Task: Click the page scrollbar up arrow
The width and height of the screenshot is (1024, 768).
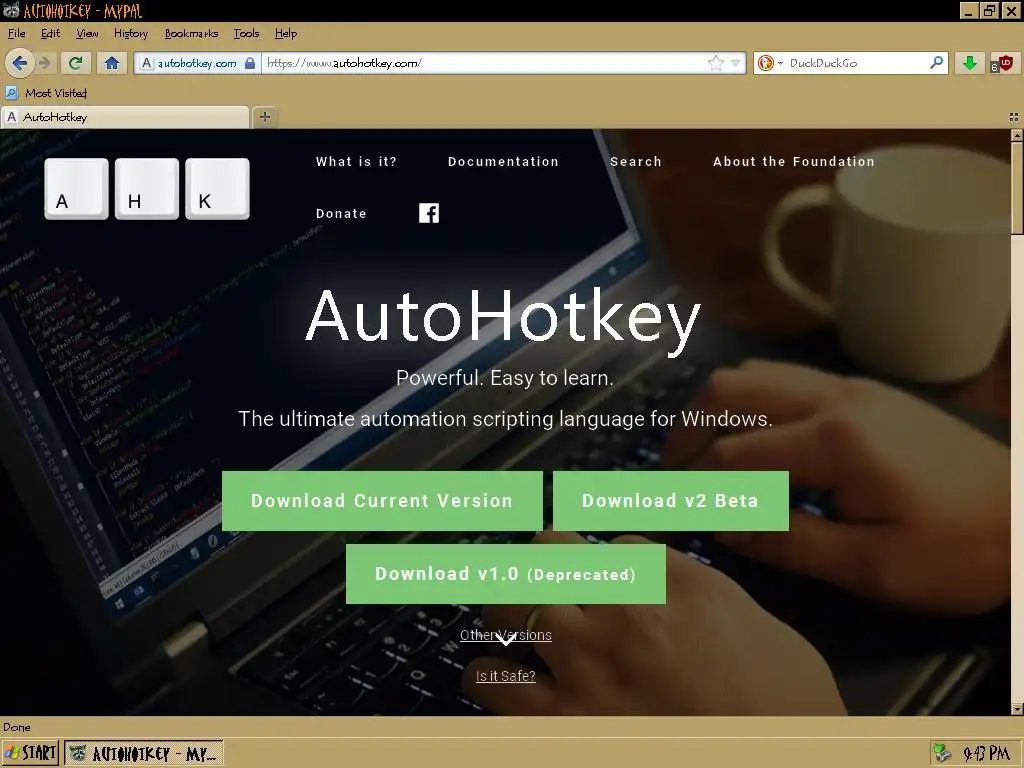Action: point(1017,135)
